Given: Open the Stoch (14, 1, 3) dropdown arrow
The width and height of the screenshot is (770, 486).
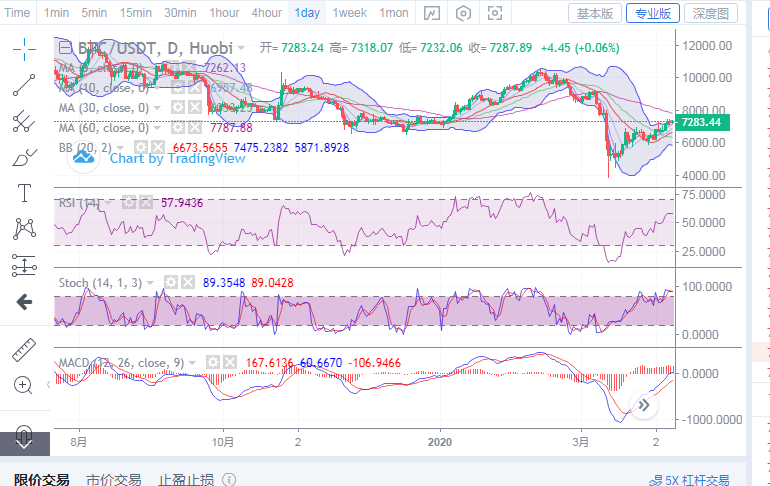Looking at the screenshot, I should click(x=154, y=283).
